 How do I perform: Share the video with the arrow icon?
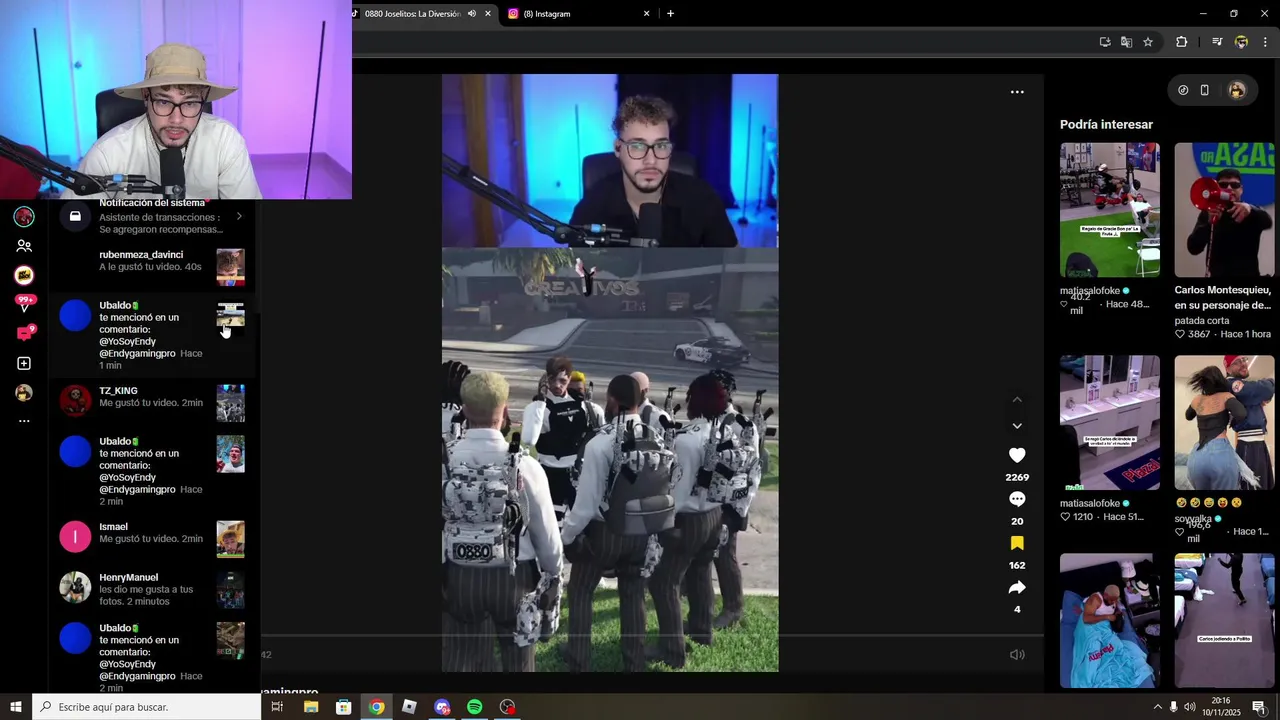pos(1017,587)
